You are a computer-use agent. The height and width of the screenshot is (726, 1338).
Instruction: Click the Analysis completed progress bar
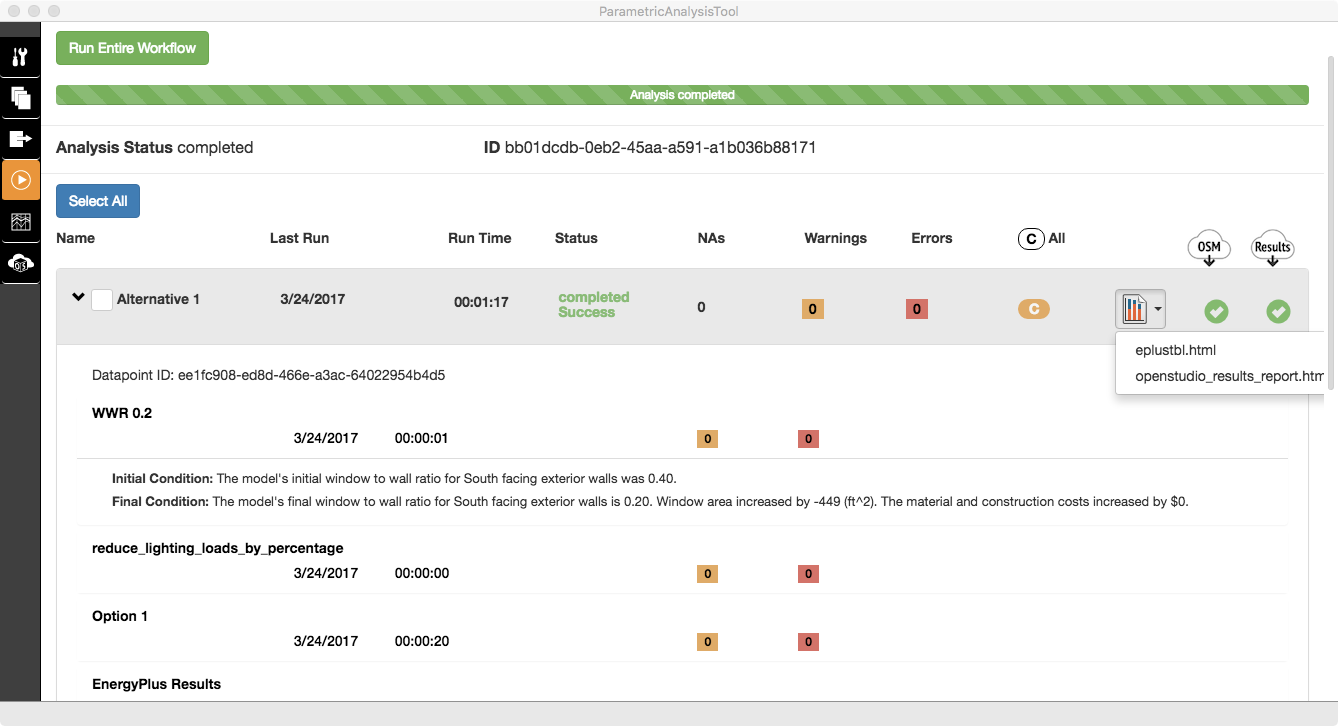[x=682, y=95]
